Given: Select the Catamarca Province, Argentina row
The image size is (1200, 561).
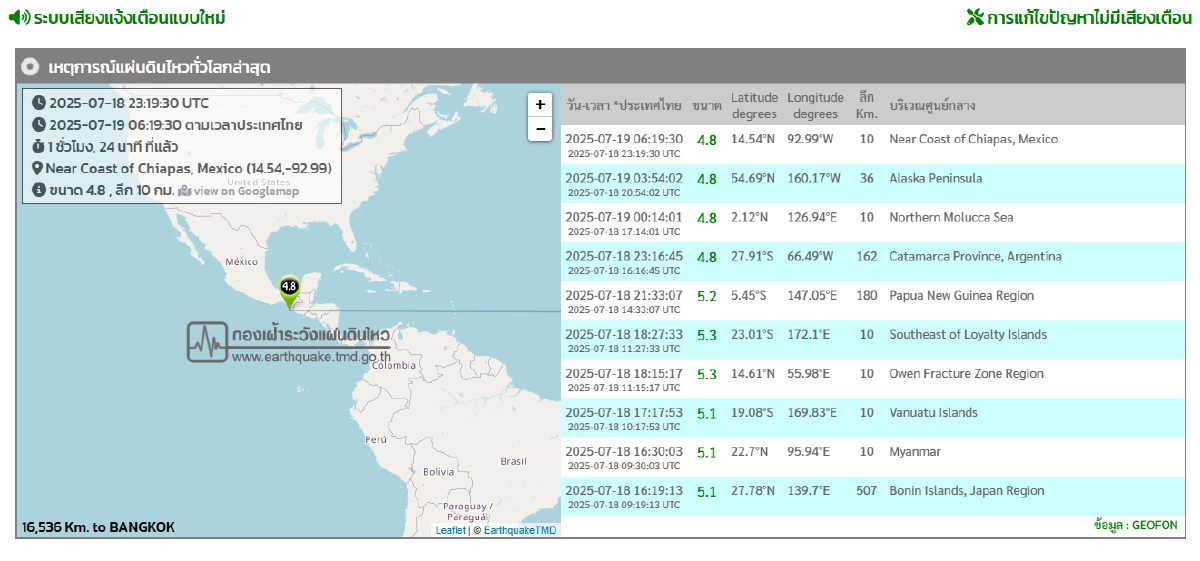Looking at the screenshot, I should [x=873, y=261].
